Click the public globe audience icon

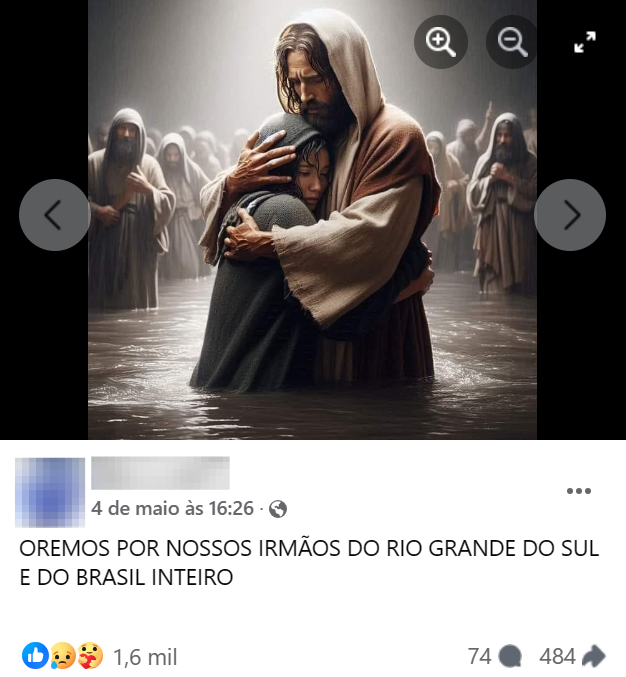(x=278, y=509)
